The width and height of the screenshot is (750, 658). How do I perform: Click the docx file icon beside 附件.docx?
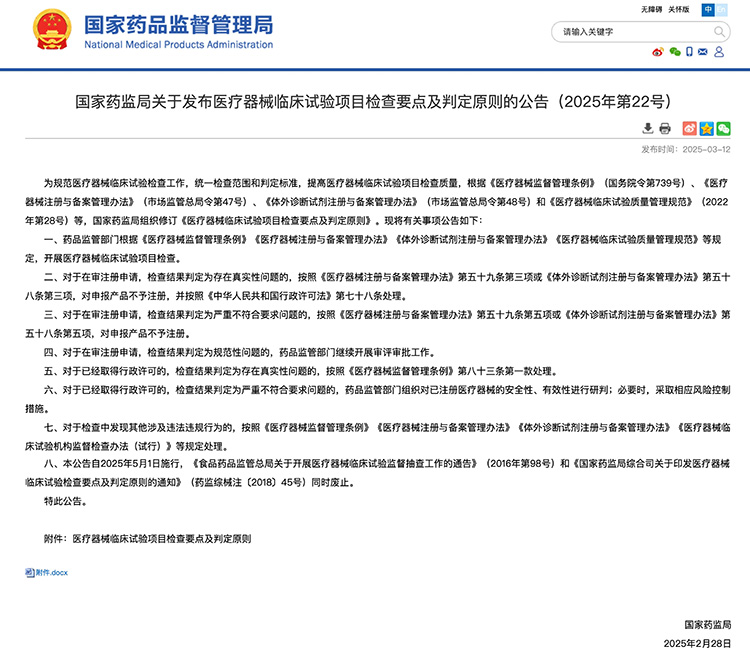[x=30, y=572]
